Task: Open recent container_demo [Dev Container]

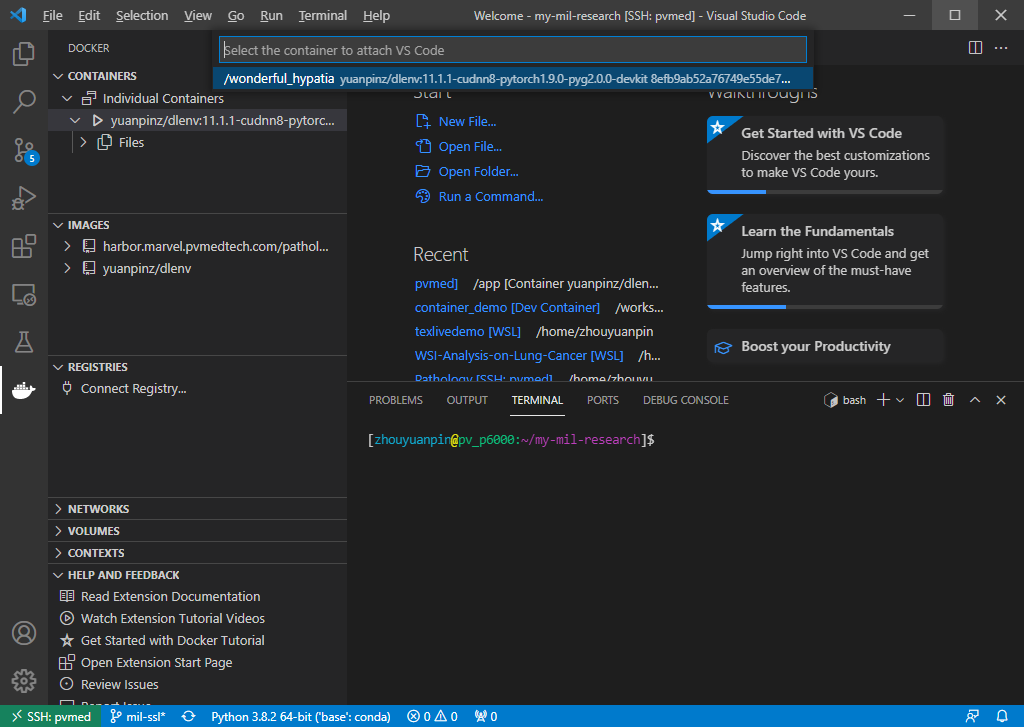Action: 507,308
